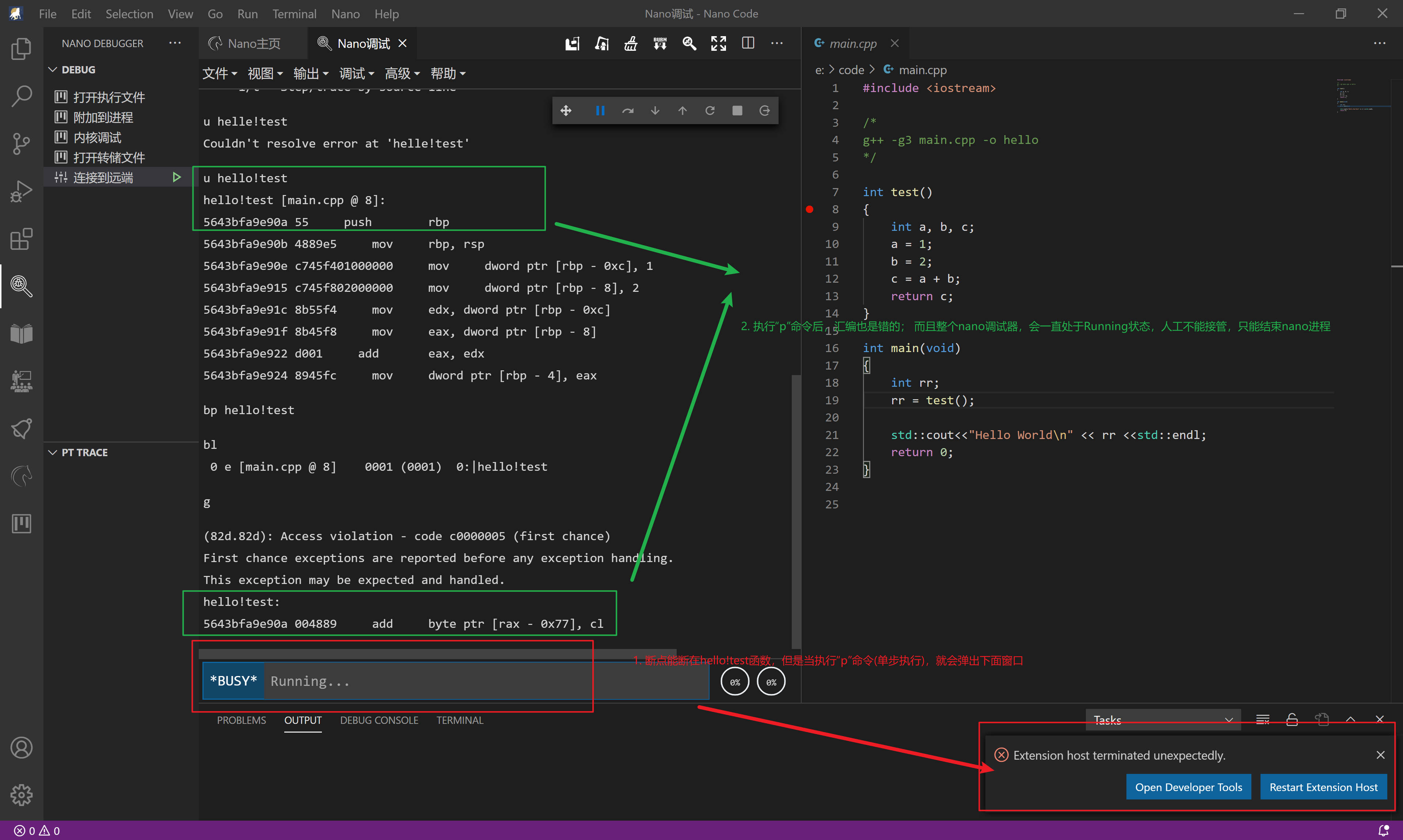Dismiss the Extension host terminated notification
Screen dimensions: 1403x840
point(1380,755)
